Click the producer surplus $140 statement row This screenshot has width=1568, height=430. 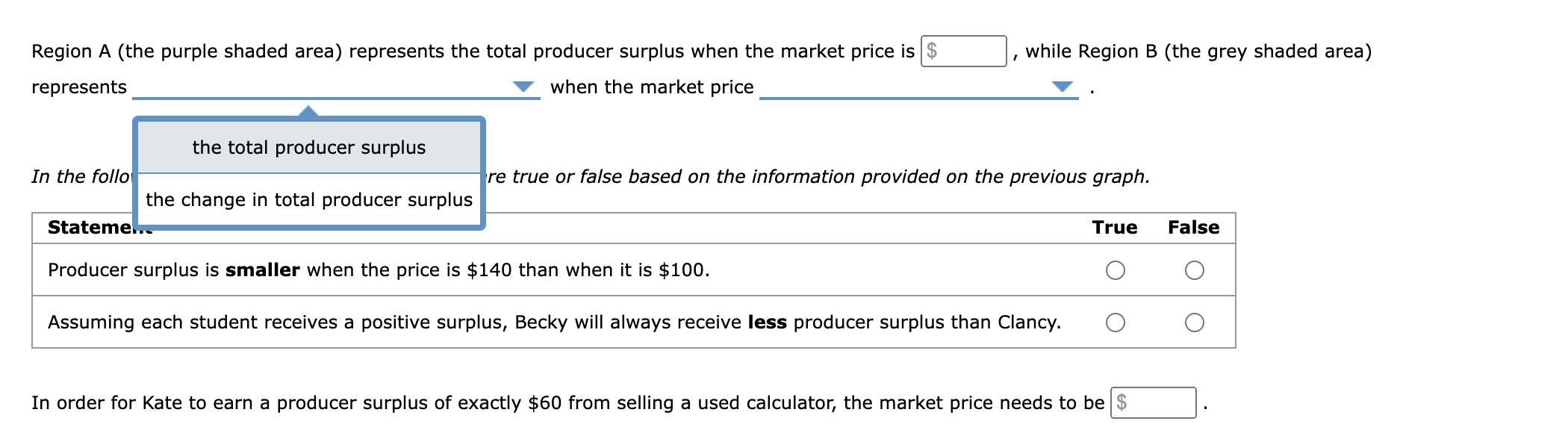379,270
